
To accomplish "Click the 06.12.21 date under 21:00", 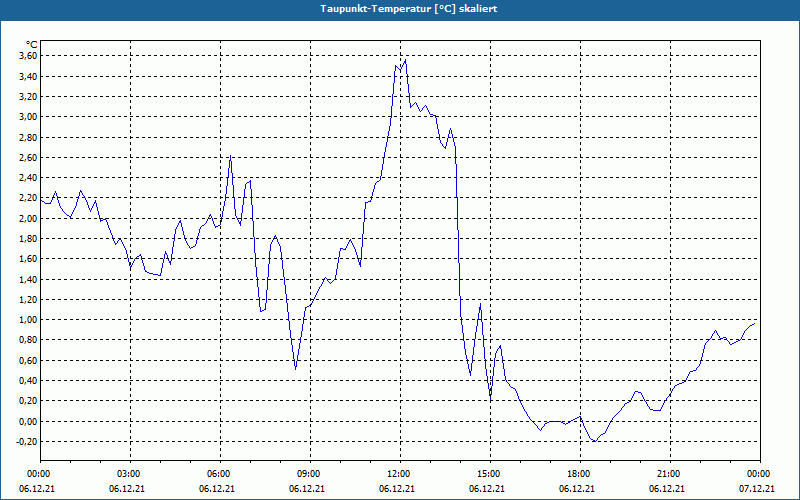I will pyautogui.click(x=666, y=489).
